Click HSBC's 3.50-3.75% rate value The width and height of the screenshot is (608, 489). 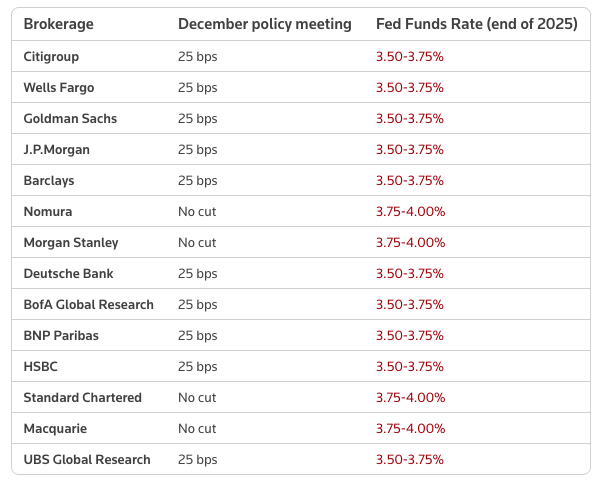pos(410,367)
